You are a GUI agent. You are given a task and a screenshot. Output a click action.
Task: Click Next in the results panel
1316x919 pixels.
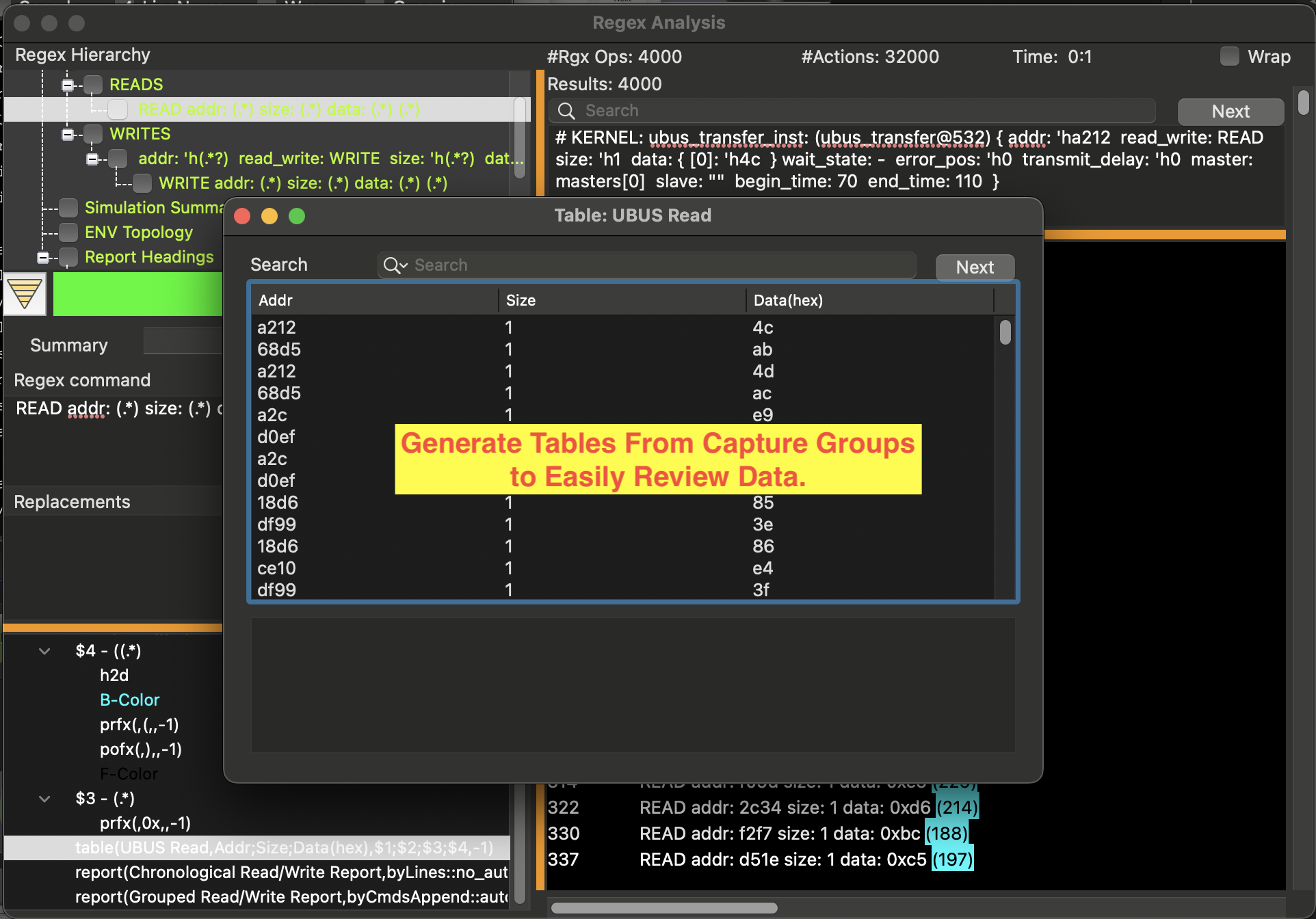click(x=1230, y=111)
